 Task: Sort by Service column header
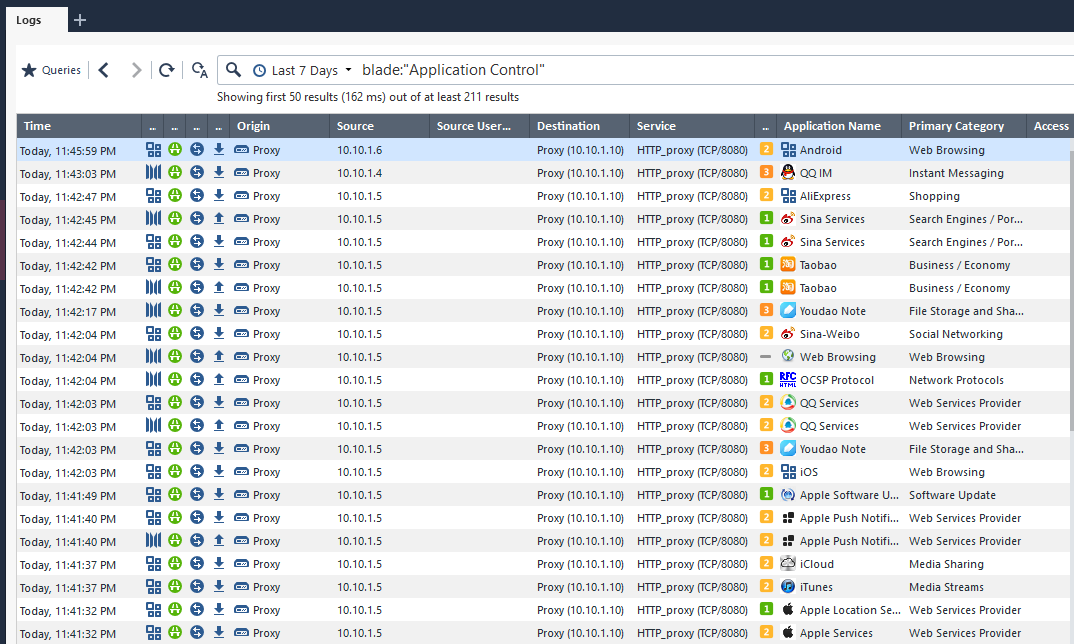[692, 126]
